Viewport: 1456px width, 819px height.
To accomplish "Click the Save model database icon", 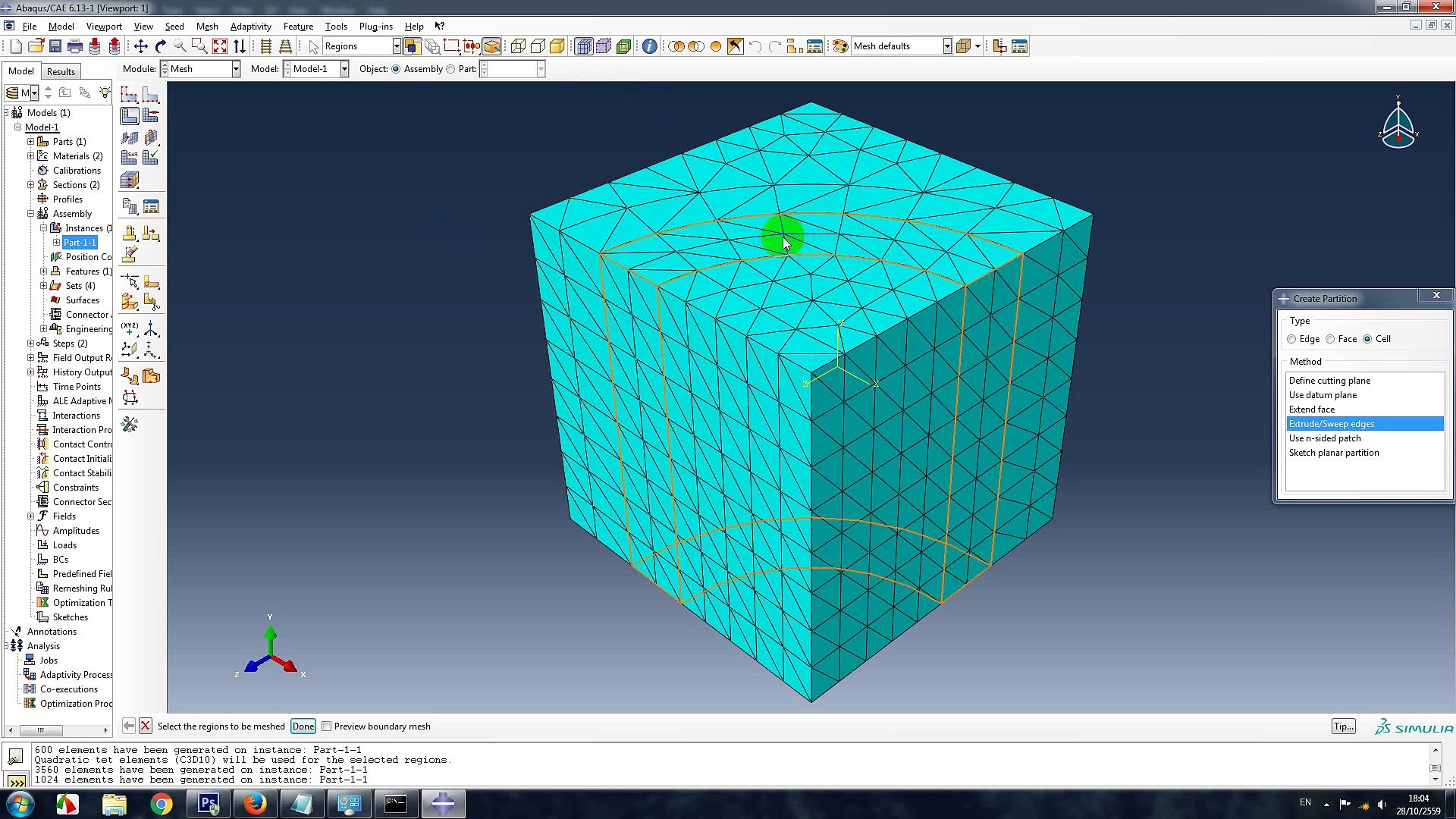I will (x=55, y=46).
